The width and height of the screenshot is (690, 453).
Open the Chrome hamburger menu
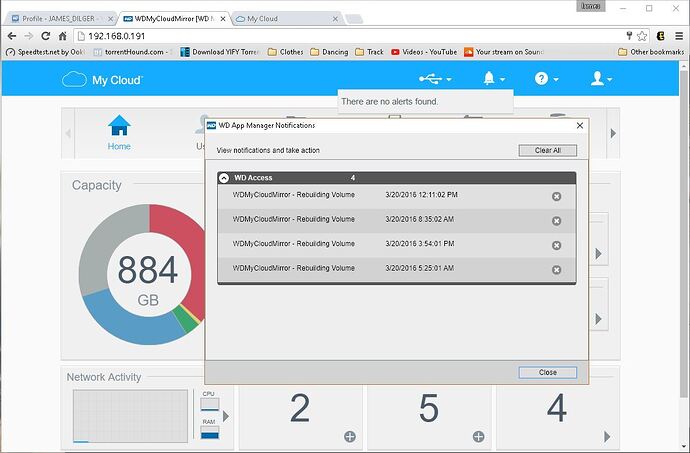[x=679, y=36]
